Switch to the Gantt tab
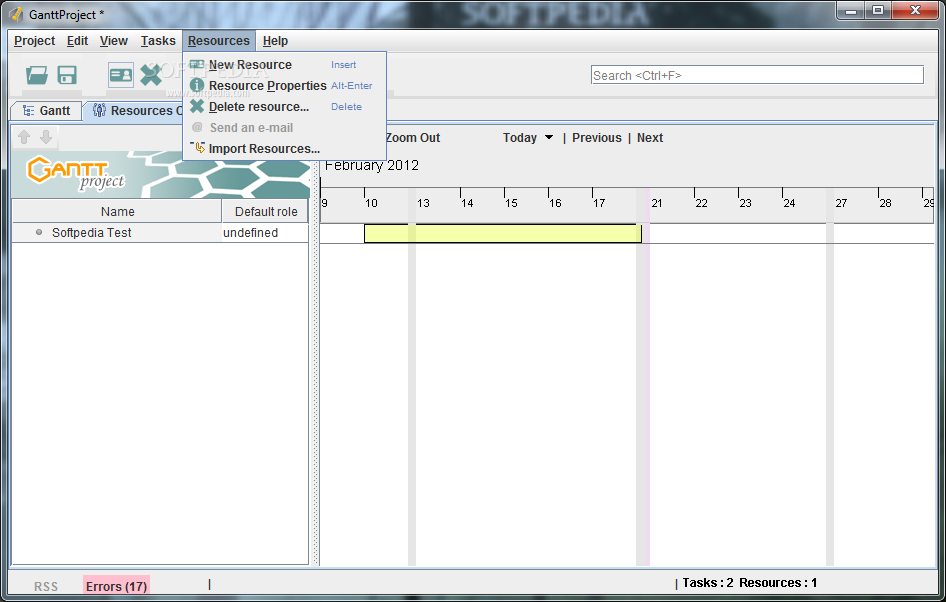 (46, 110)
